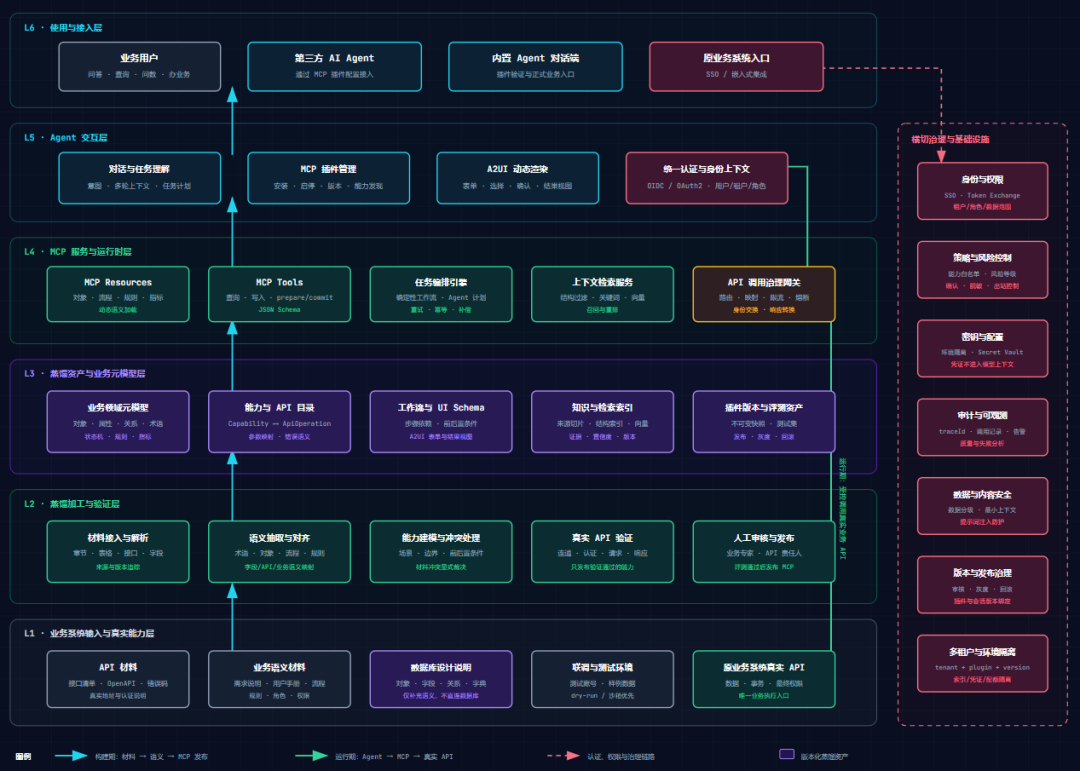Click the red dashed arrow legend icon
Screen dimensions: 1080x771
563,756
